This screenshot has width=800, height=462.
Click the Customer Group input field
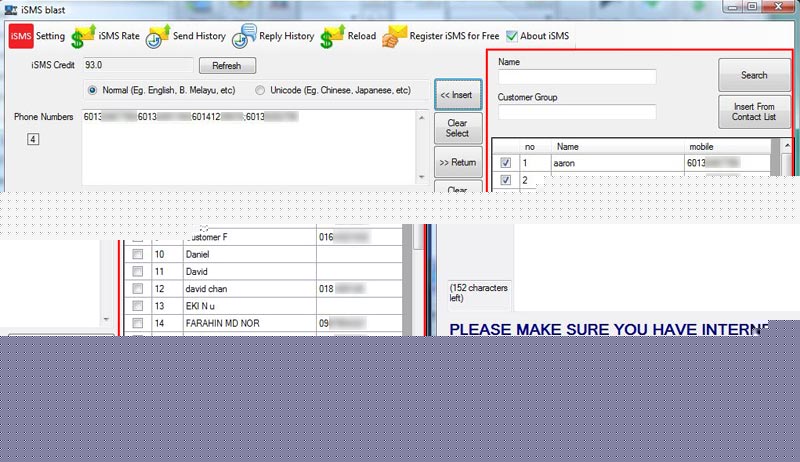click(577, 112)
